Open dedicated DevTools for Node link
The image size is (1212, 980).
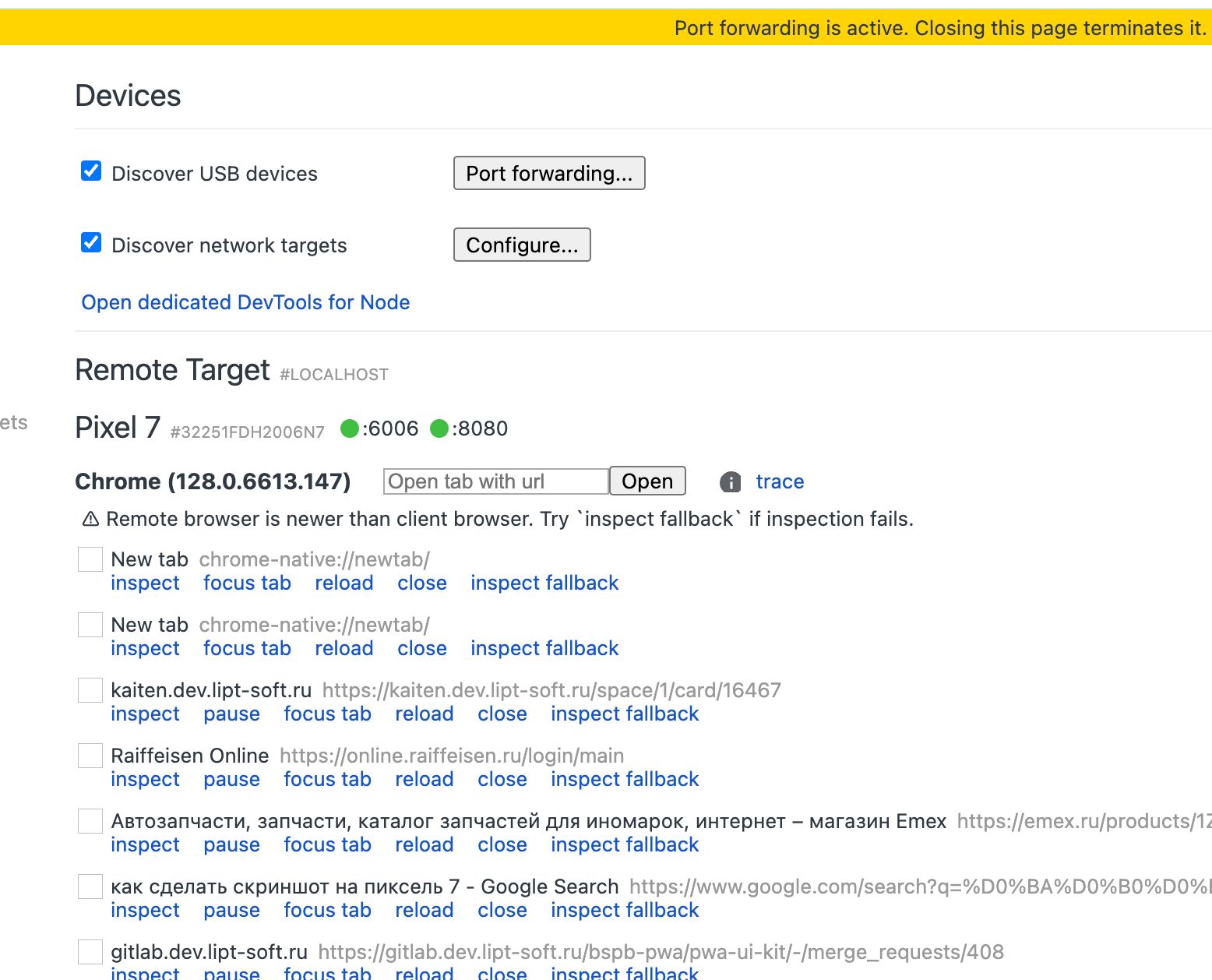[245, 302]
